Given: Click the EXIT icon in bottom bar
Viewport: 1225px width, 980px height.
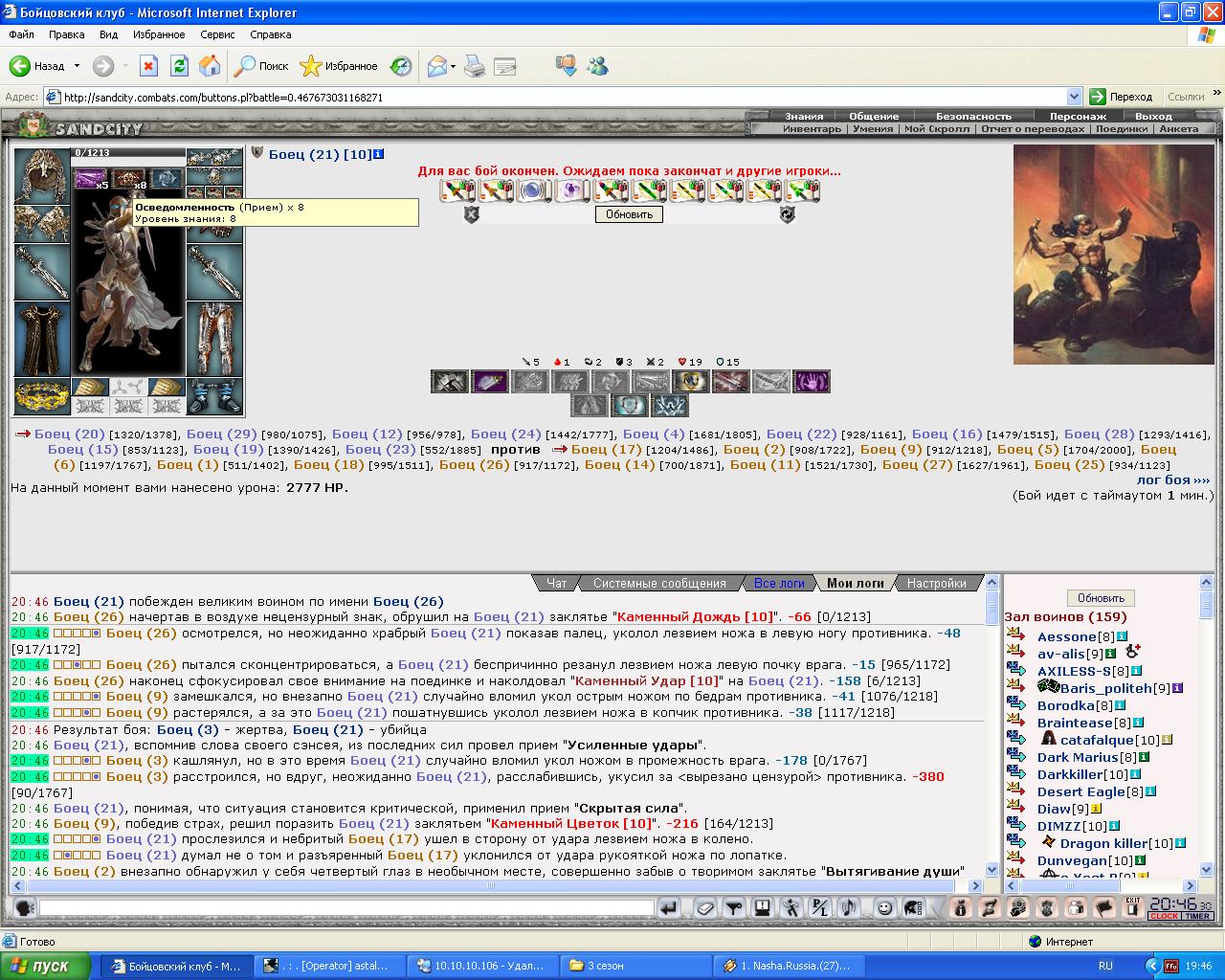Looking at the screenshot, I should 1133,907.
